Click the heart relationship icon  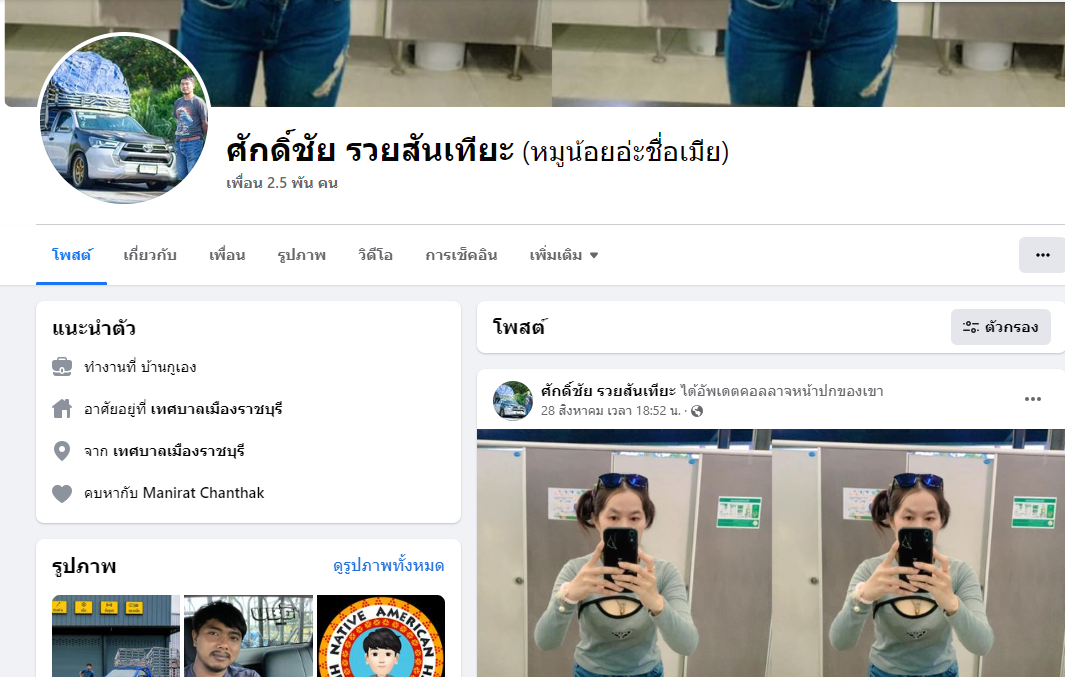(62, 493)
